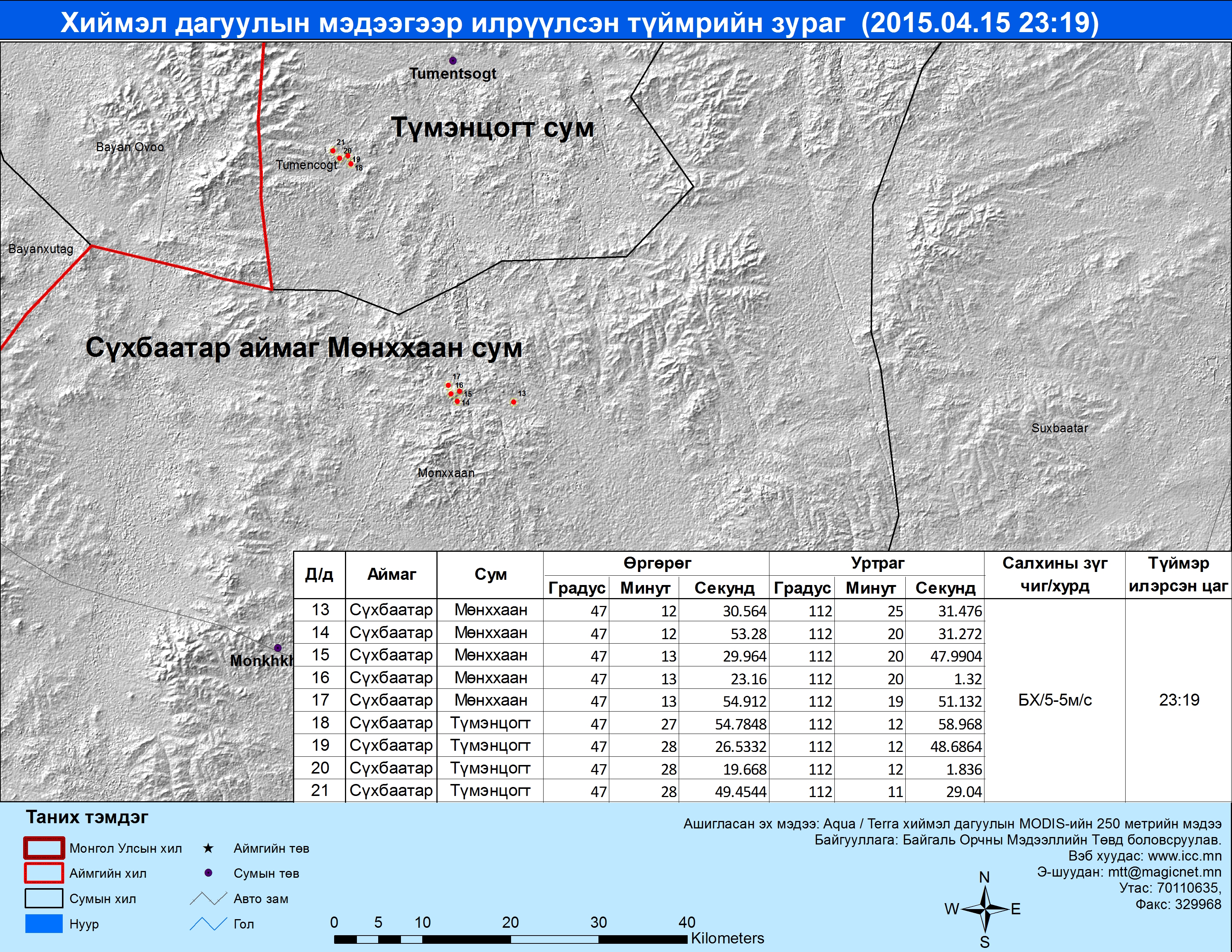Click the red fire point numbered 13 on map
This screenshot has width=1232, height=952.
coord(513,402)
